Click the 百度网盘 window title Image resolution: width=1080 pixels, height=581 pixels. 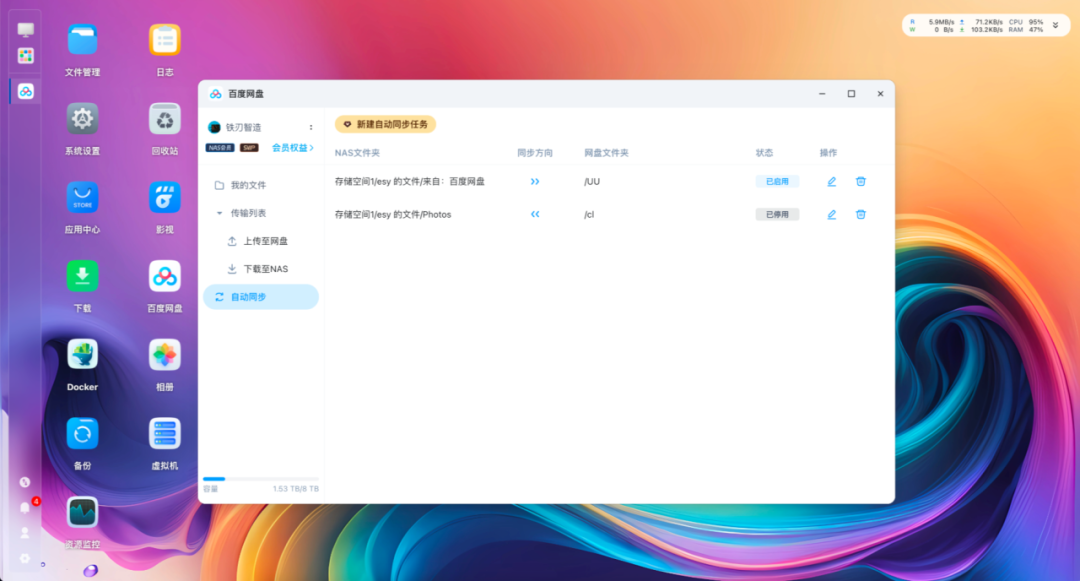246,94
